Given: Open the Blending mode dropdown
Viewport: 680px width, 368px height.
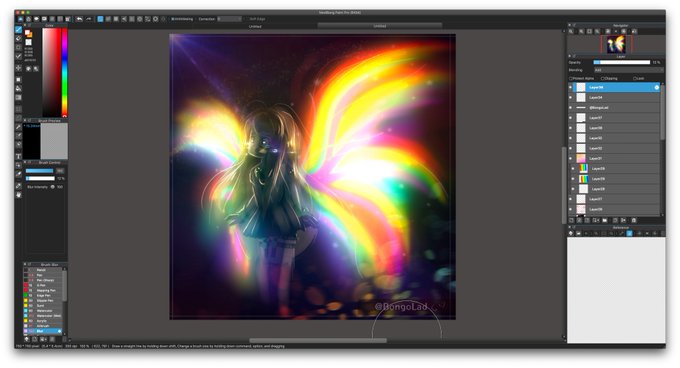Looking at the screenshot, I should coord(629,70).
